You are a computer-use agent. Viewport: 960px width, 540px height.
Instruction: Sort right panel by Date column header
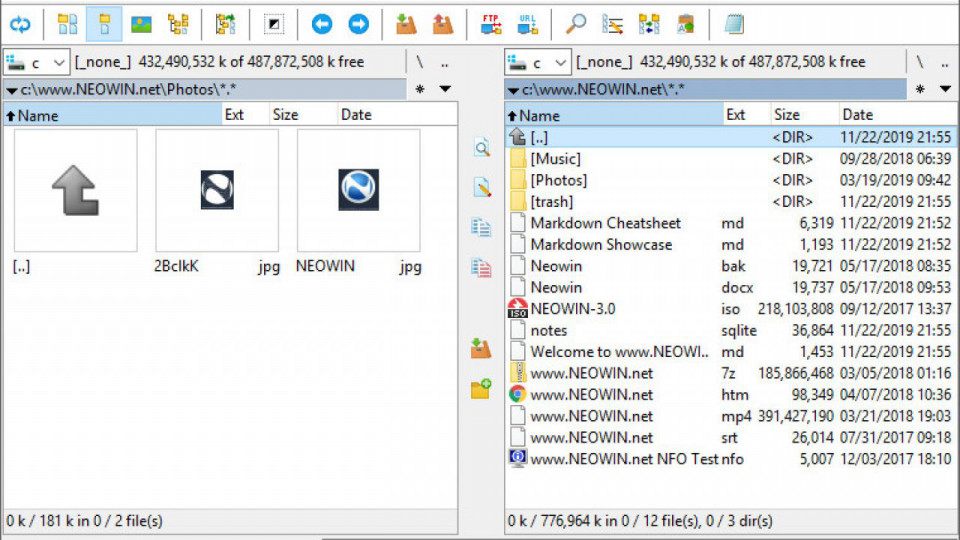coord(857,115)
